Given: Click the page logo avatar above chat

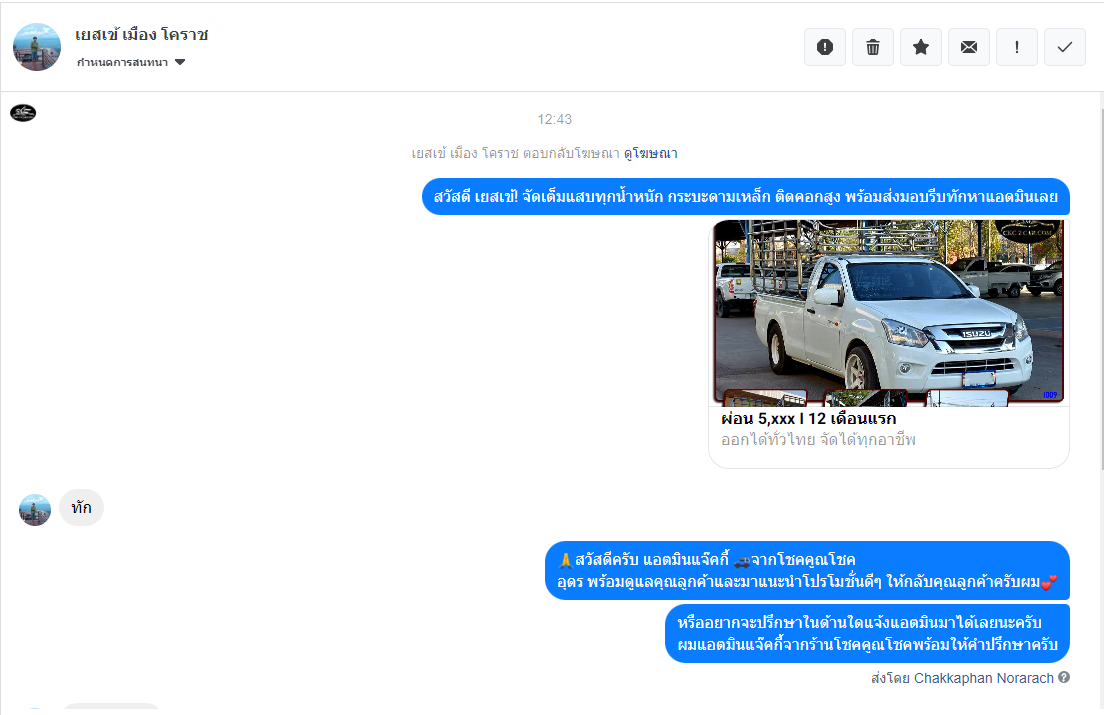Looking at the screenshot, I should tap(23, 113).
